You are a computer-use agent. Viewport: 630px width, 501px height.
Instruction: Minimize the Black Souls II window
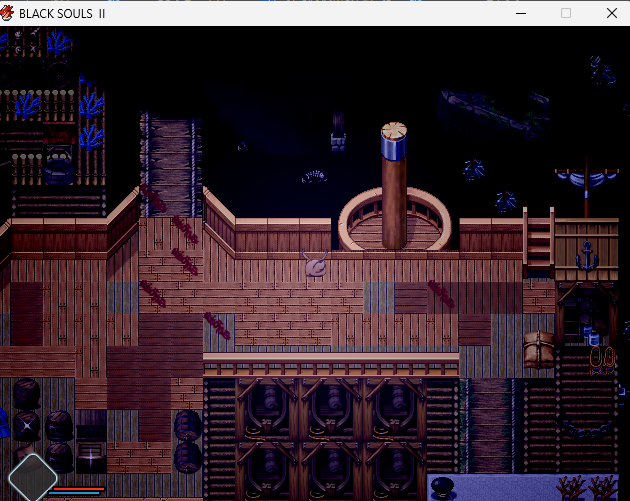[521, 13]
